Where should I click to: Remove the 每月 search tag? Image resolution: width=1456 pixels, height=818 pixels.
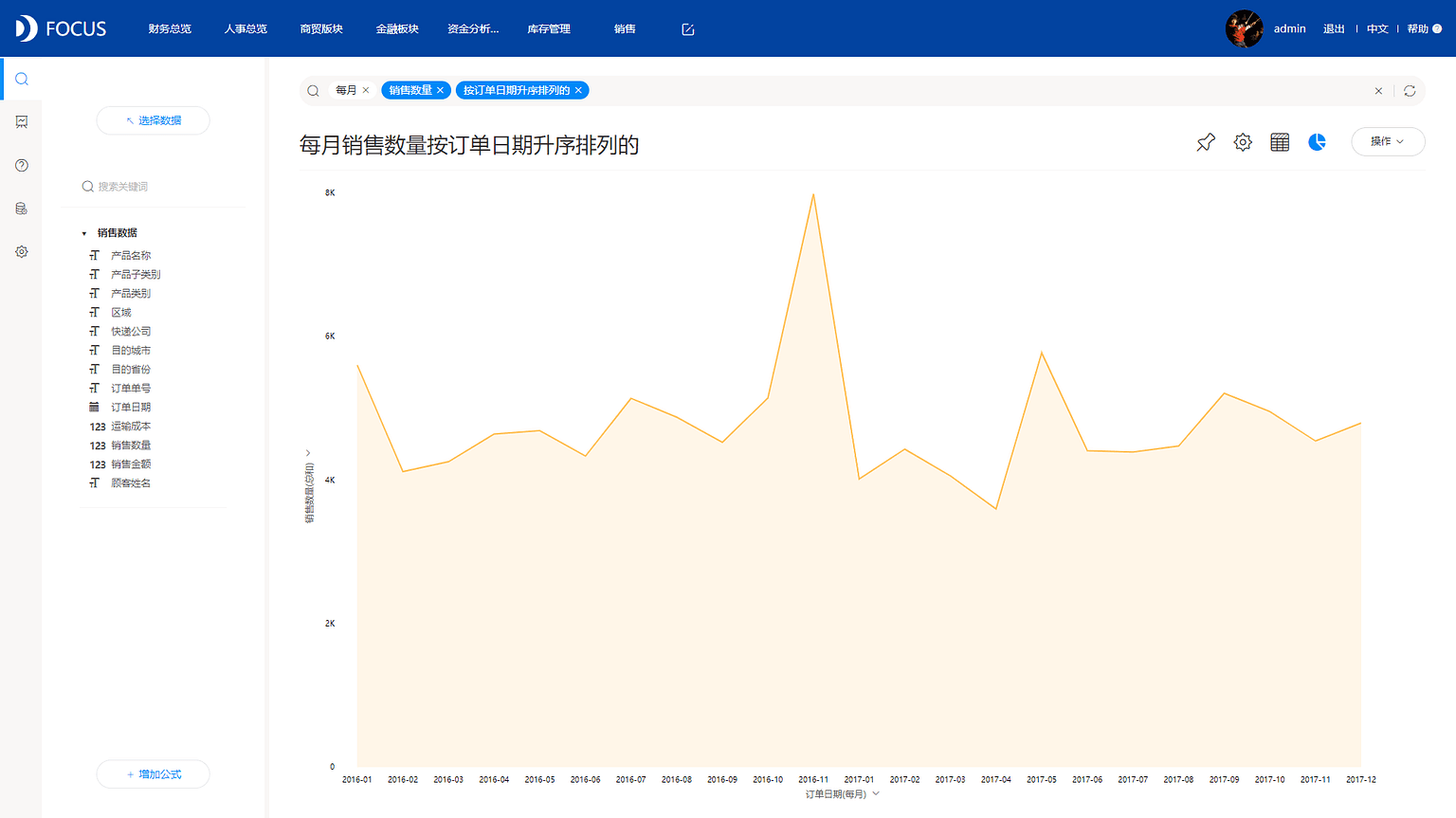coord(366,90)
